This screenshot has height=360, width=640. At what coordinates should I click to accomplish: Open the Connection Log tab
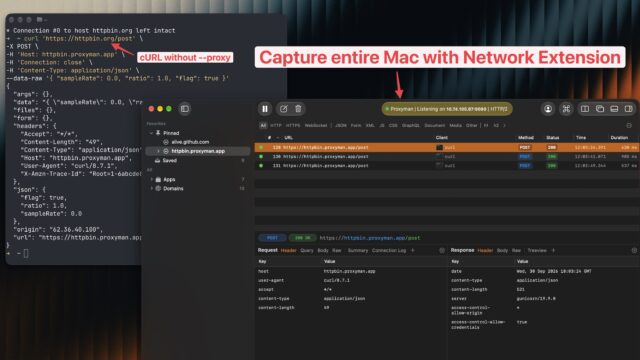coord(389,251)
